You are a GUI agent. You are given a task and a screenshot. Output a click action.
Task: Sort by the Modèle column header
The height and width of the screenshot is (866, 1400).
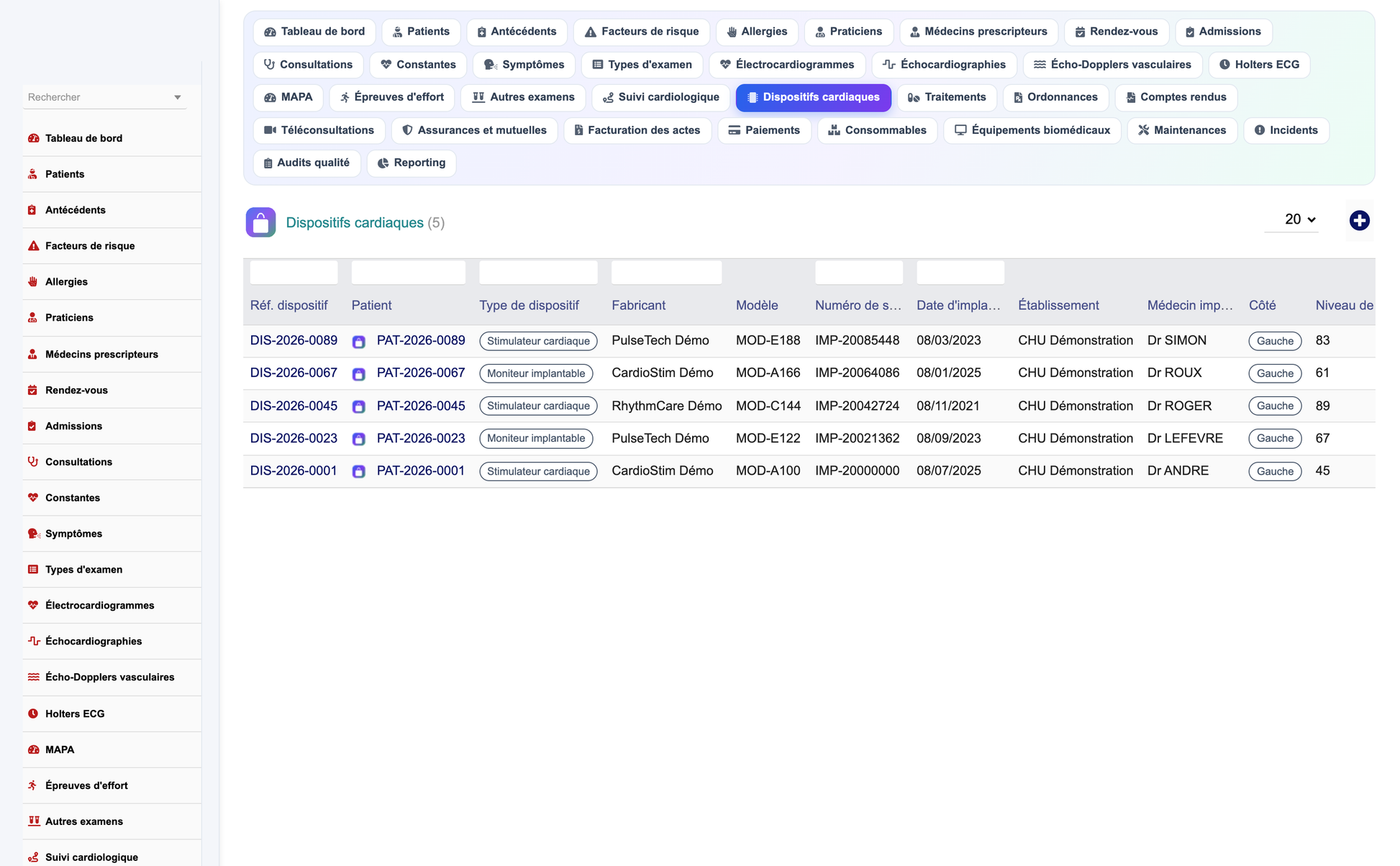point(757,305)
